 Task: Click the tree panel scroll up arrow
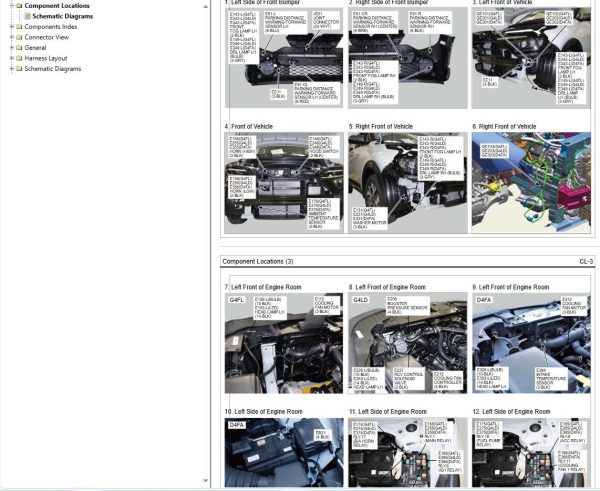(205, 7)
